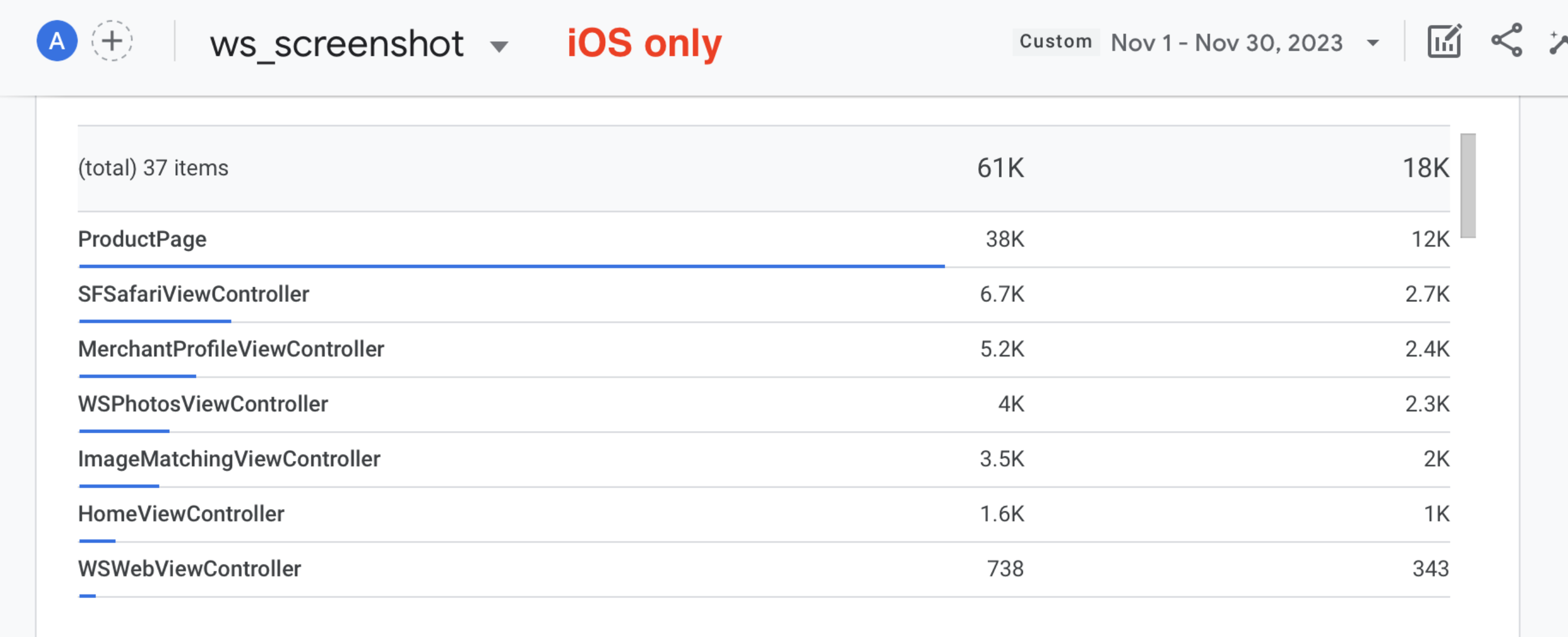Open the insights sparkle icon
Image resolution: width=1568 pixels, height=637 pixels.
(x=1558, y=43)
